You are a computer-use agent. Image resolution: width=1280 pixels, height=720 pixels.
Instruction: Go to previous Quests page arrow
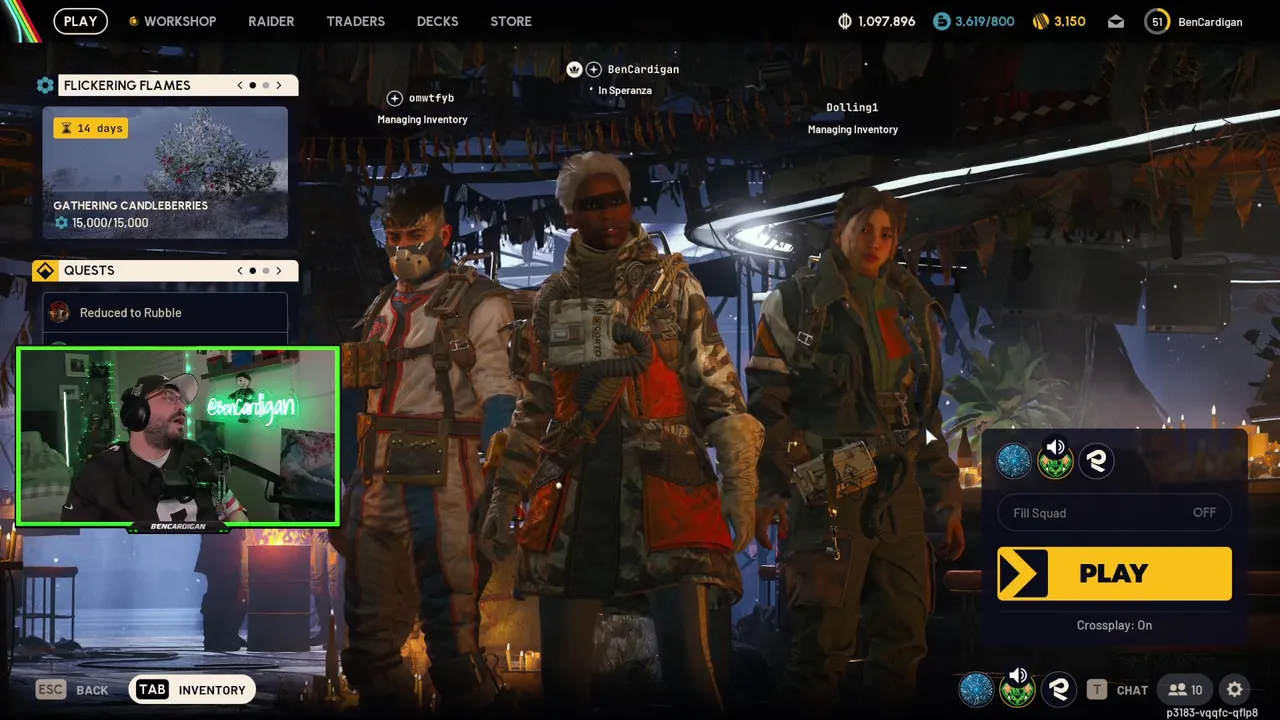pyautogui.click(x=240, y=271)
